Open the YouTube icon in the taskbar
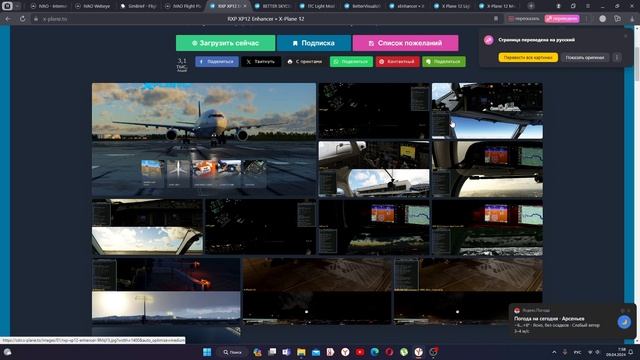The height and width of the screenshot is (360, 640). 360,352
